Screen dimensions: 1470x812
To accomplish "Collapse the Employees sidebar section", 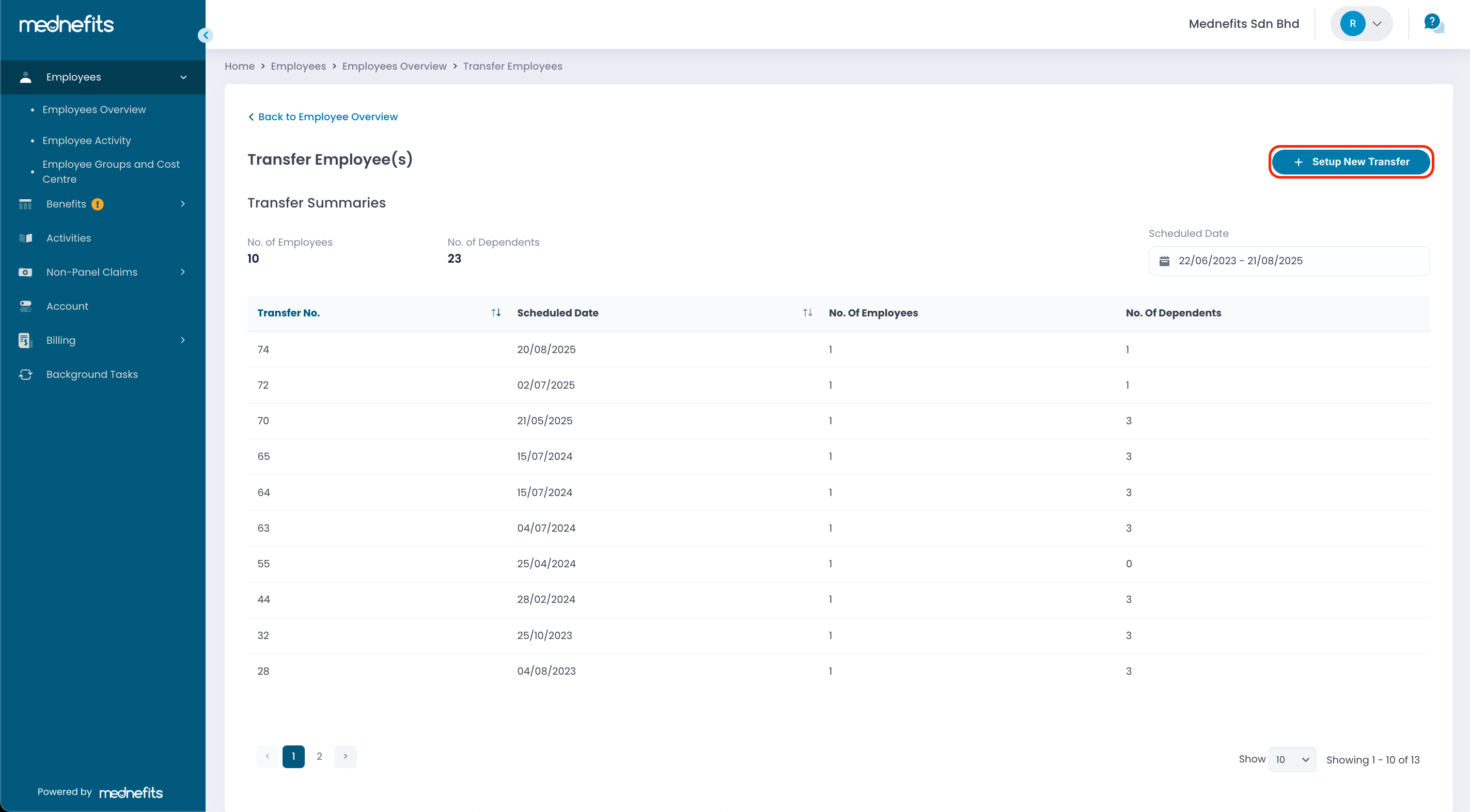I will click(x=183, y=77).
